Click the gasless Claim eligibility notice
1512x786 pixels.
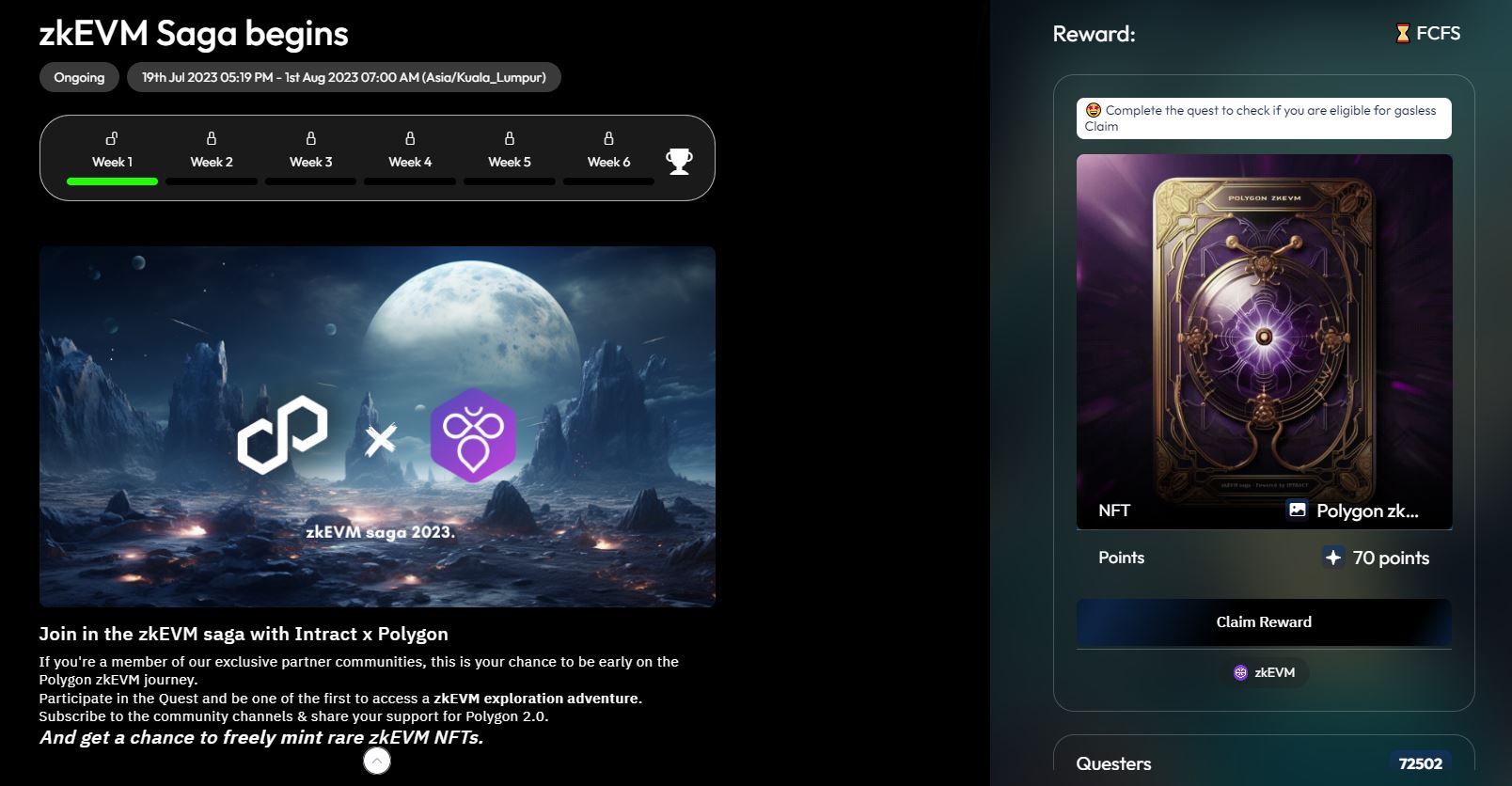click(1264, 118)
